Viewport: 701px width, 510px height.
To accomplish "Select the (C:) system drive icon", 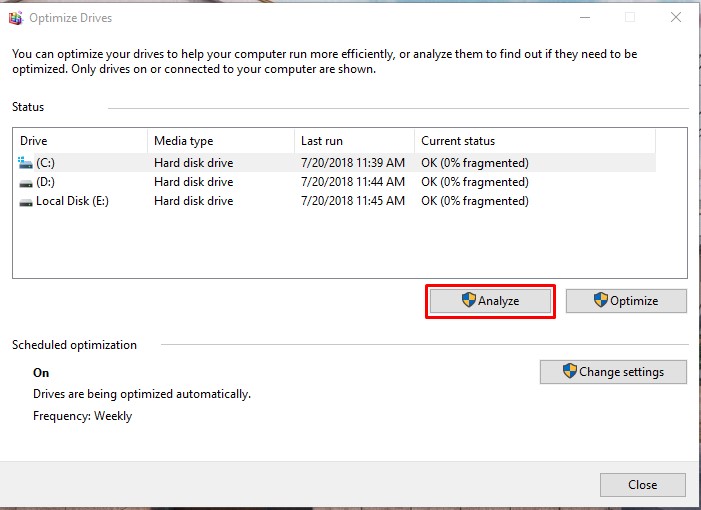I will [25, 163].
